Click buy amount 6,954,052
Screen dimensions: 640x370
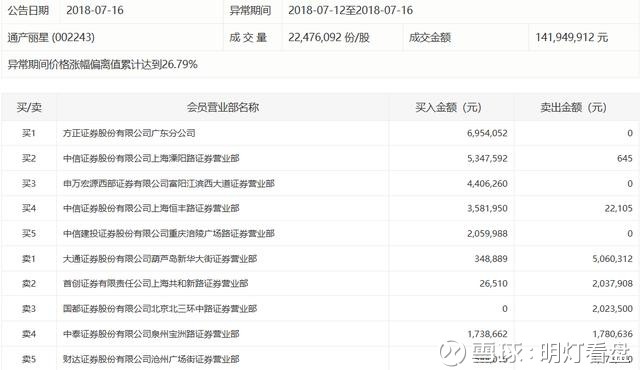click(x=487, y=133)
